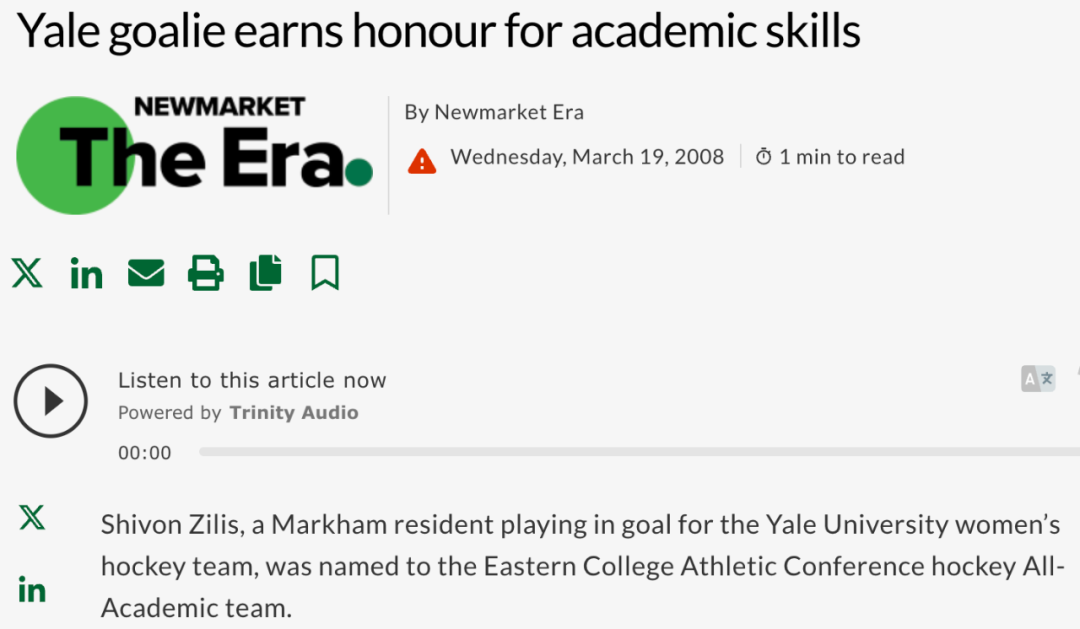Click the Listen to this article now label
Image resolution: width=1080 pixels, height=629 pixels.
252,380
